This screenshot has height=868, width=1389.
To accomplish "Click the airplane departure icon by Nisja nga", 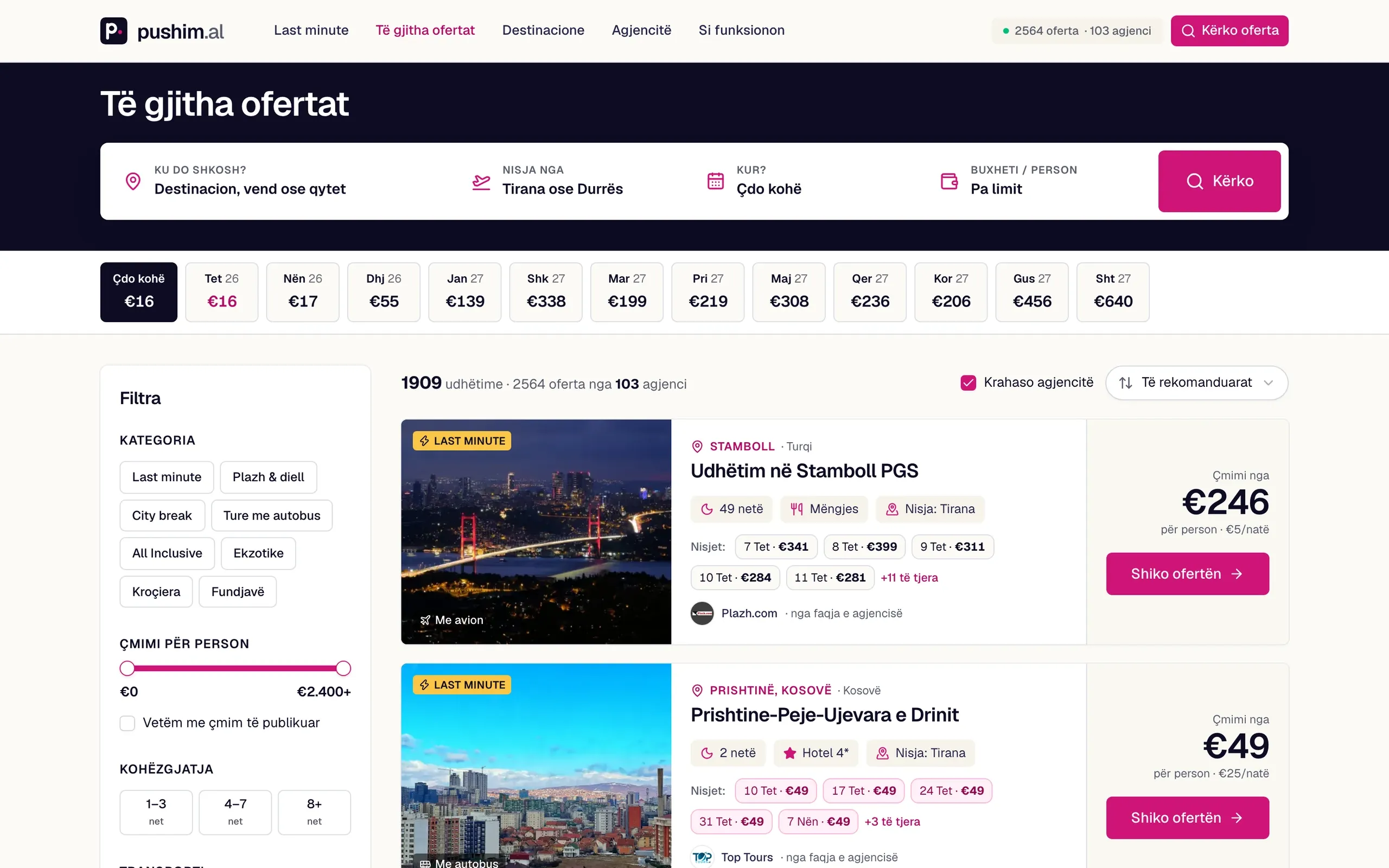I will (481, 182).
